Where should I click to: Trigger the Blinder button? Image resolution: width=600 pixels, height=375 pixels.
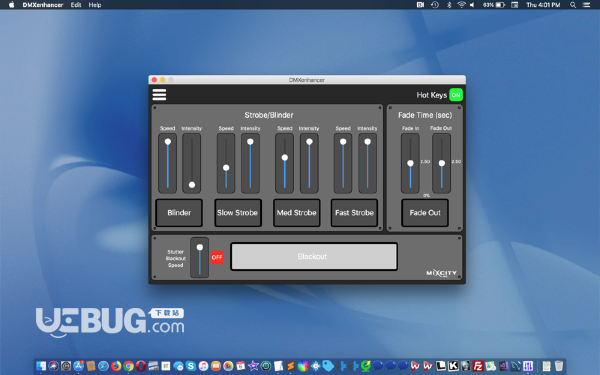(179, 213)
